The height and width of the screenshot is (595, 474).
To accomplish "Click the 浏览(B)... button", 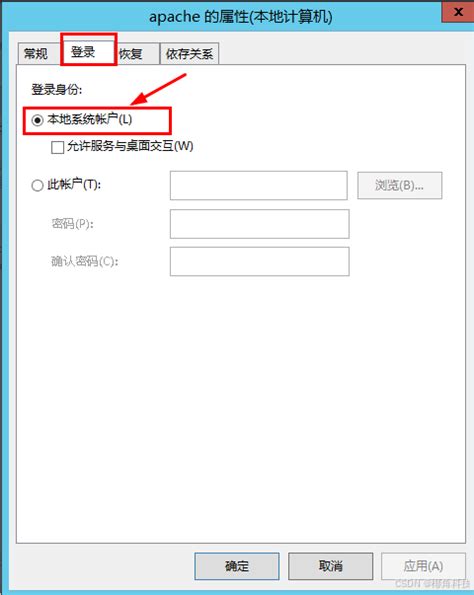I will point(400,185).
